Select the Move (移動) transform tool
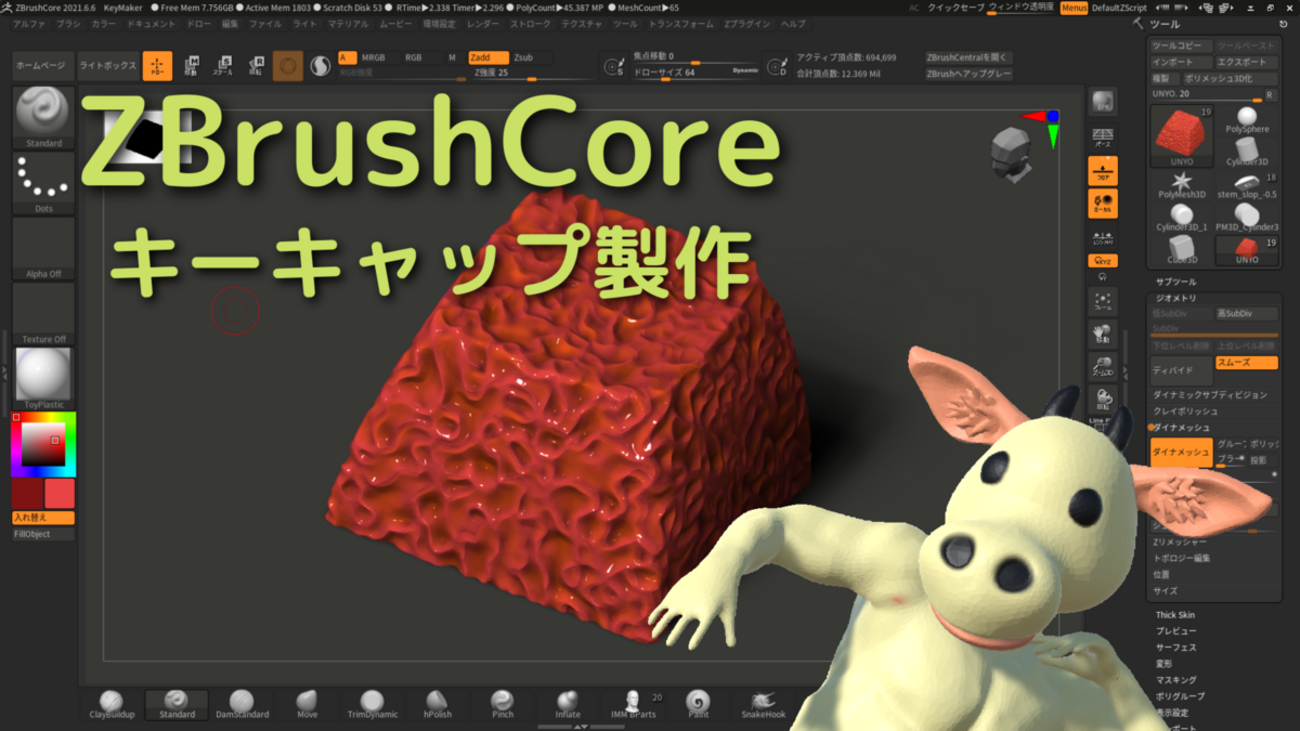Screen dimensions: 1300x731 (x=190, y=66)
